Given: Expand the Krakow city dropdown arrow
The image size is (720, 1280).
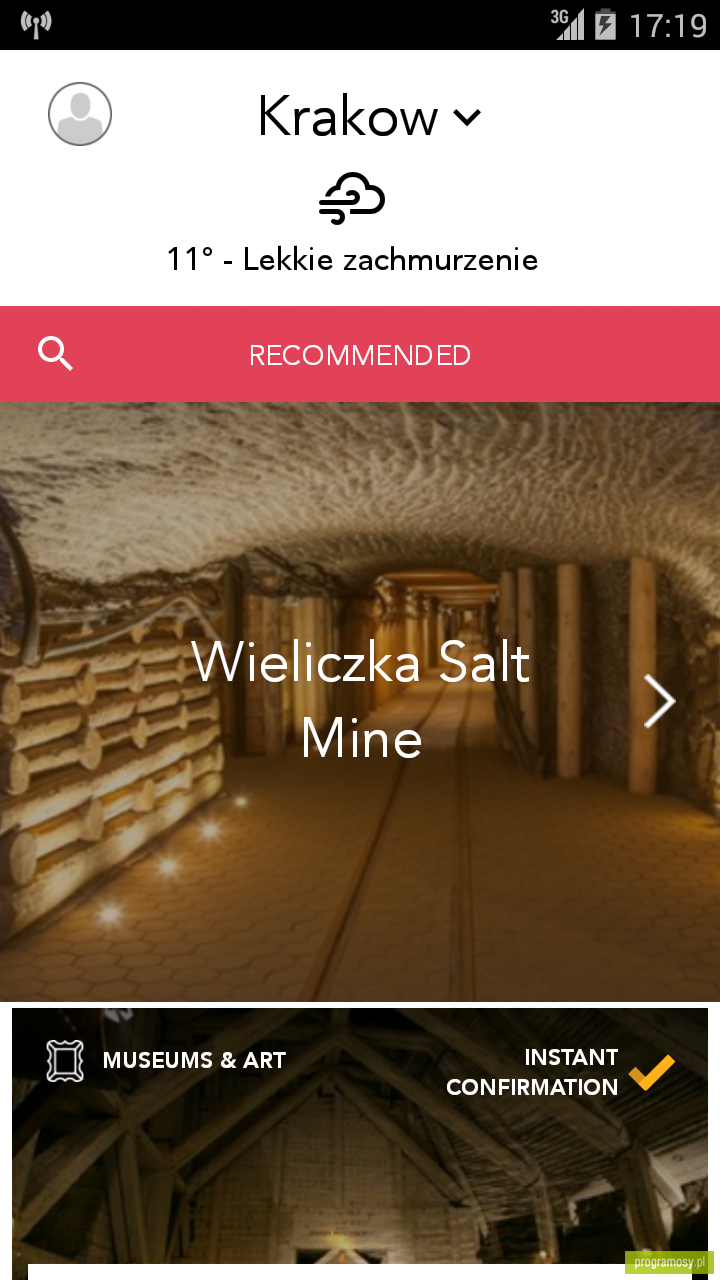Looking at the screenshot, I should click(467, 118).
